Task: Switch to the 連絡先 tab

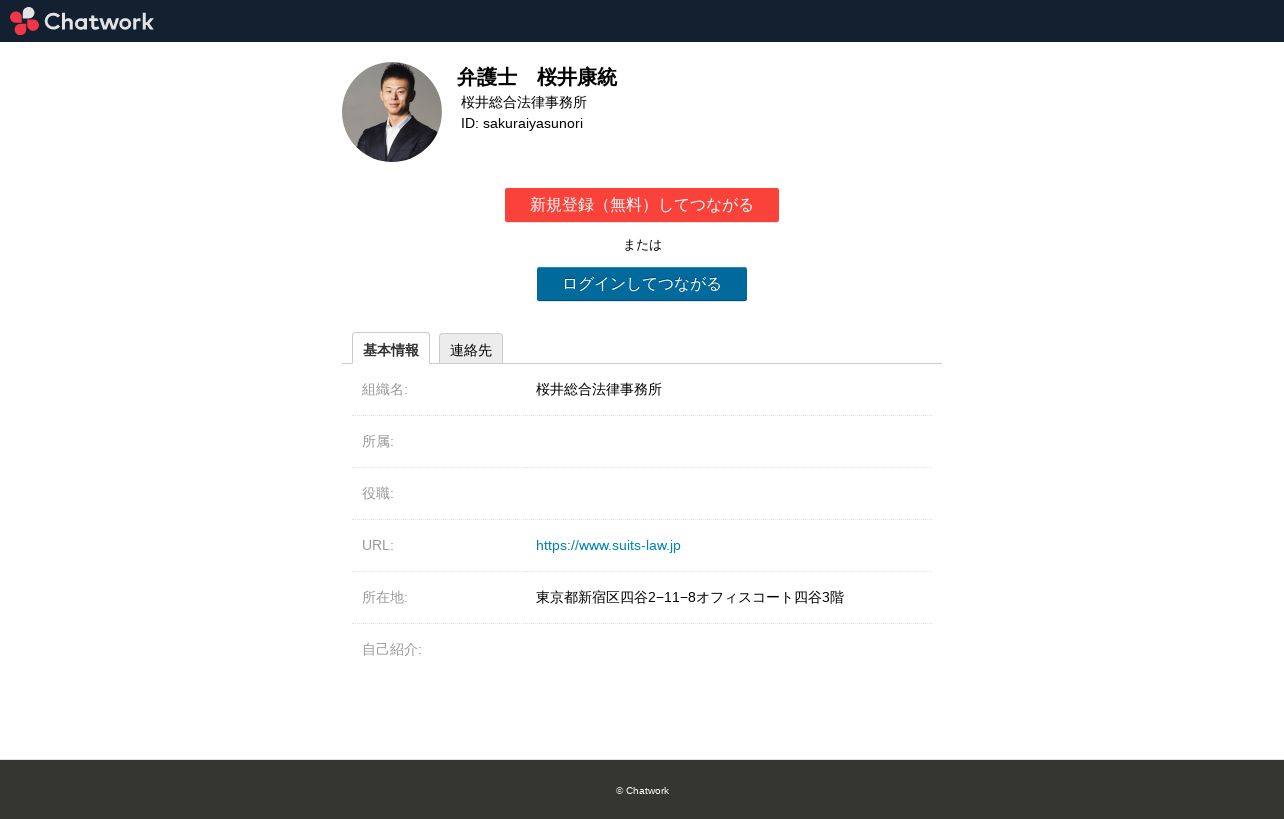Action: 471,349
